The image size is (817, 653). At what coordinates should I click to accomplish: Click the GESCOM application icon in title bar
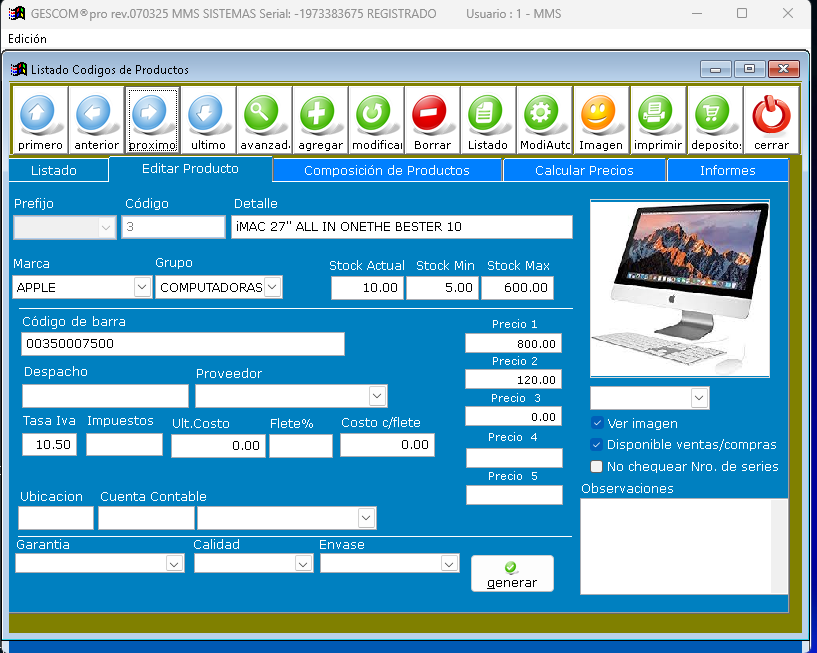[x=17, y=14]
